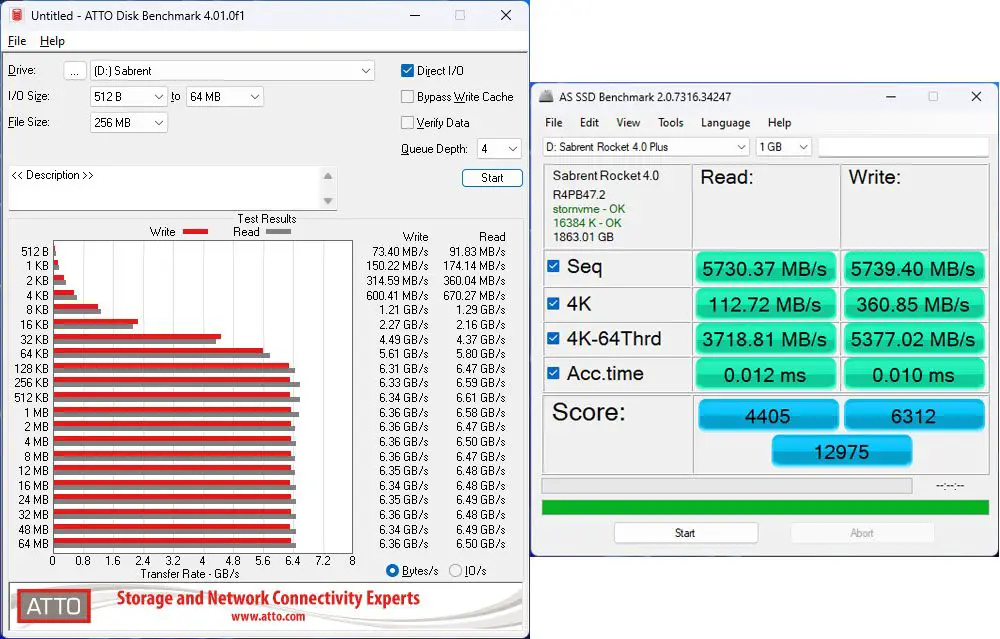Click the 4K-64Thrd read 3718.81 MB/s
This screenshot has height=639, width=1000.
(765, 339)
